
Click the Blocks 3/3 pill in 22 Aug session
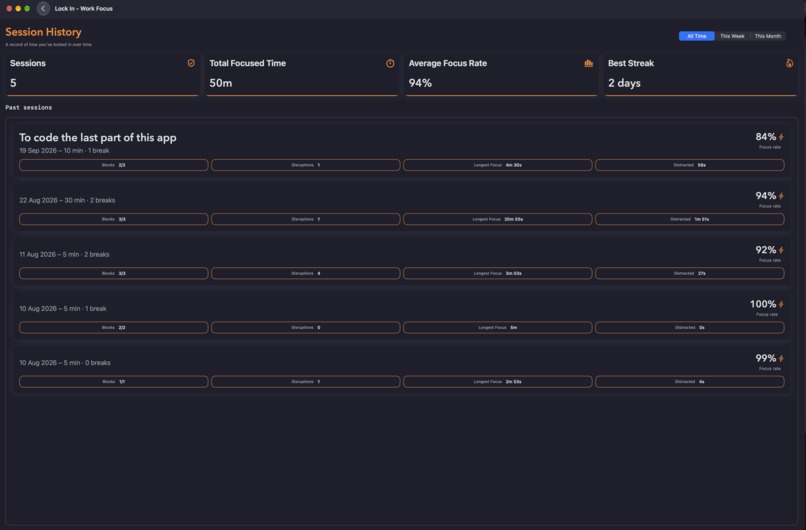tap(114, 219)
